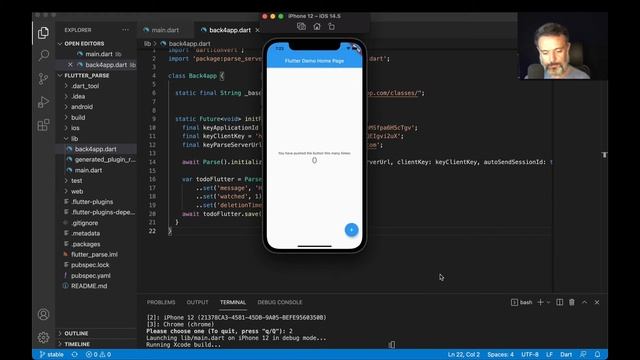The width and height of the screenshot is (640, 360).
Task: Open Explorer more actions ellipsis
Action: (x=125, y=30)
